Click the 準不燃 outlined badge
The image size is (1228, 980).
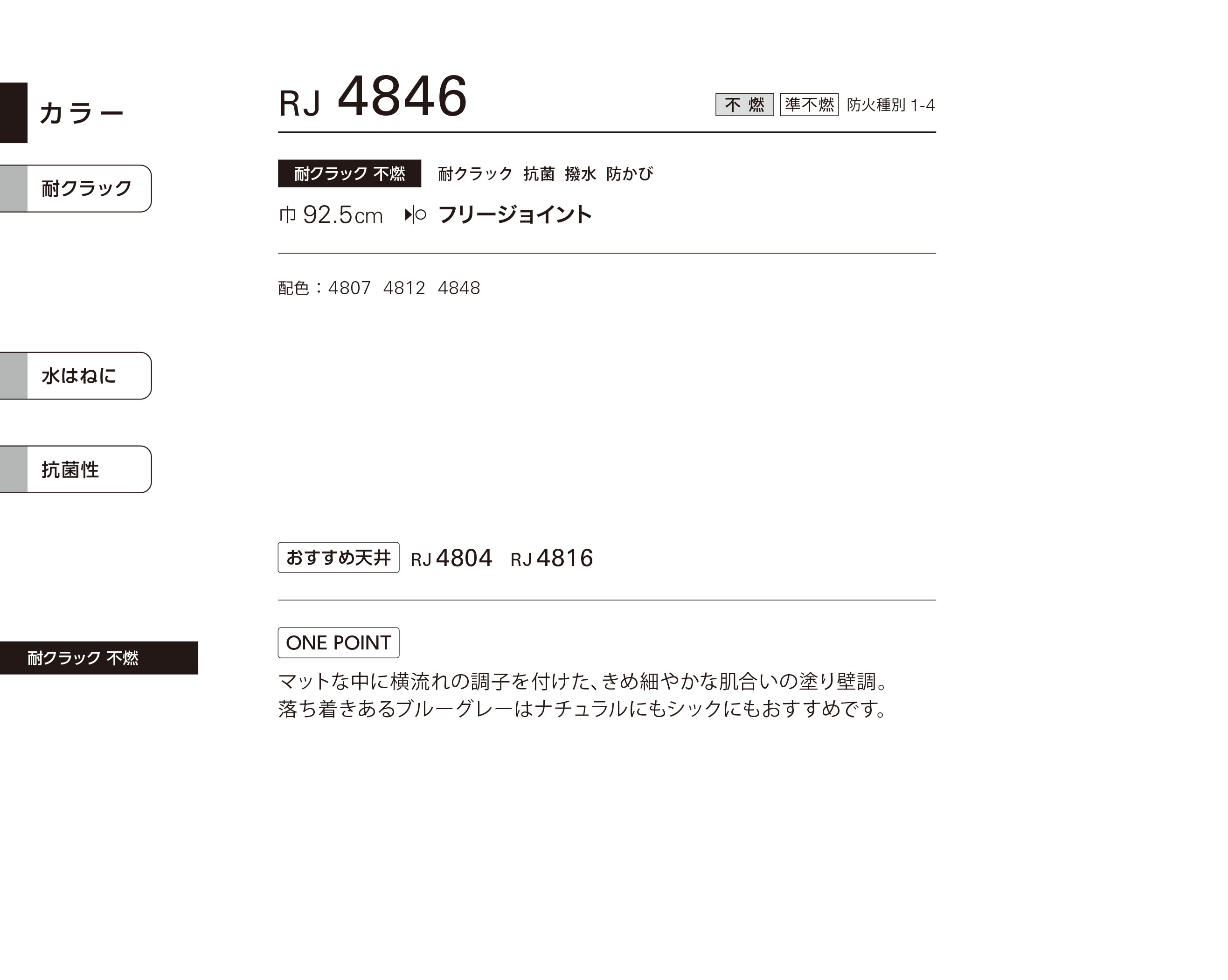[x=809, y=104]
